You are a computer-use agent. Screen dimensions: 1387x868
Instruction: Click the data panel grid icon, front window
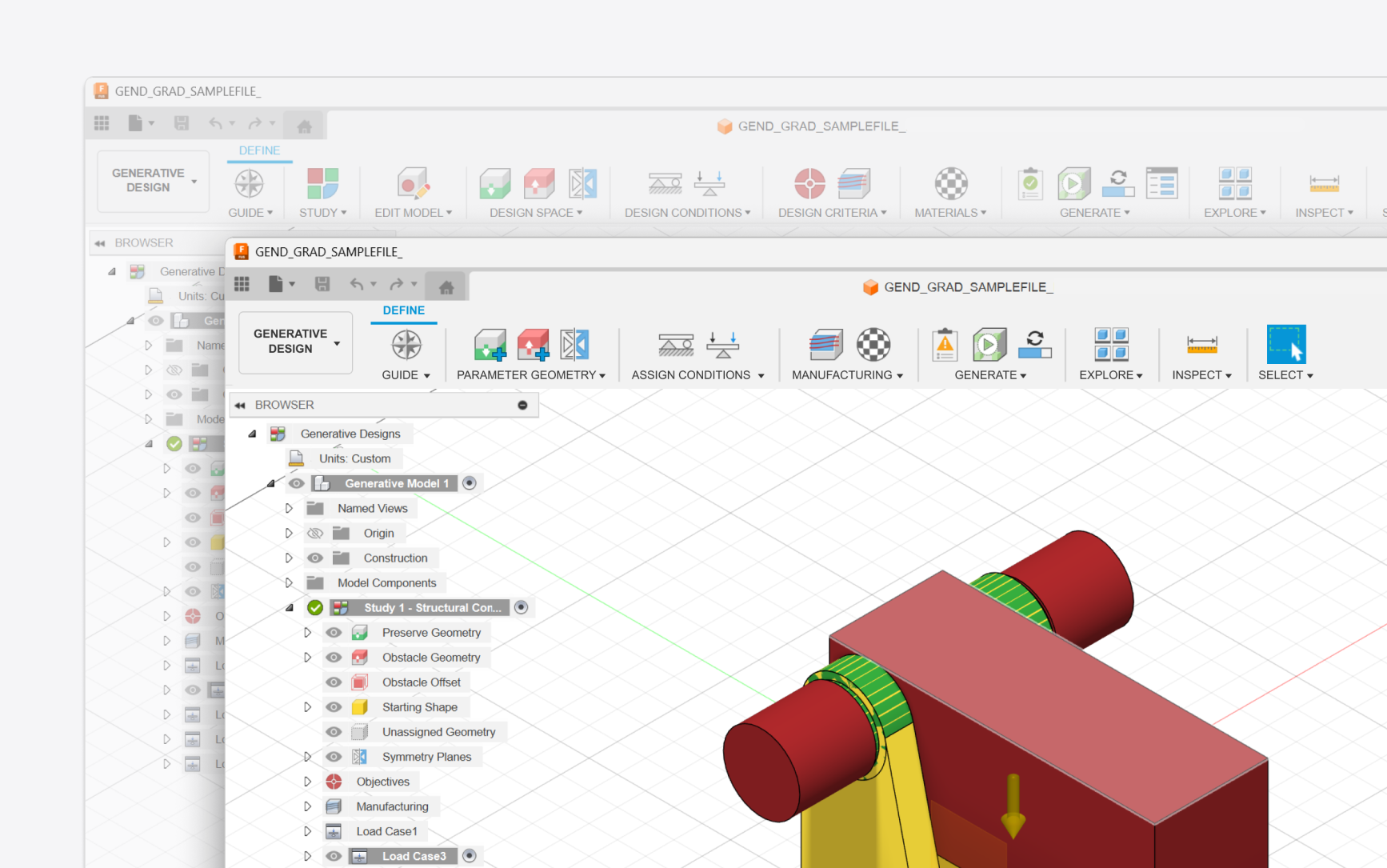point(242,284)
